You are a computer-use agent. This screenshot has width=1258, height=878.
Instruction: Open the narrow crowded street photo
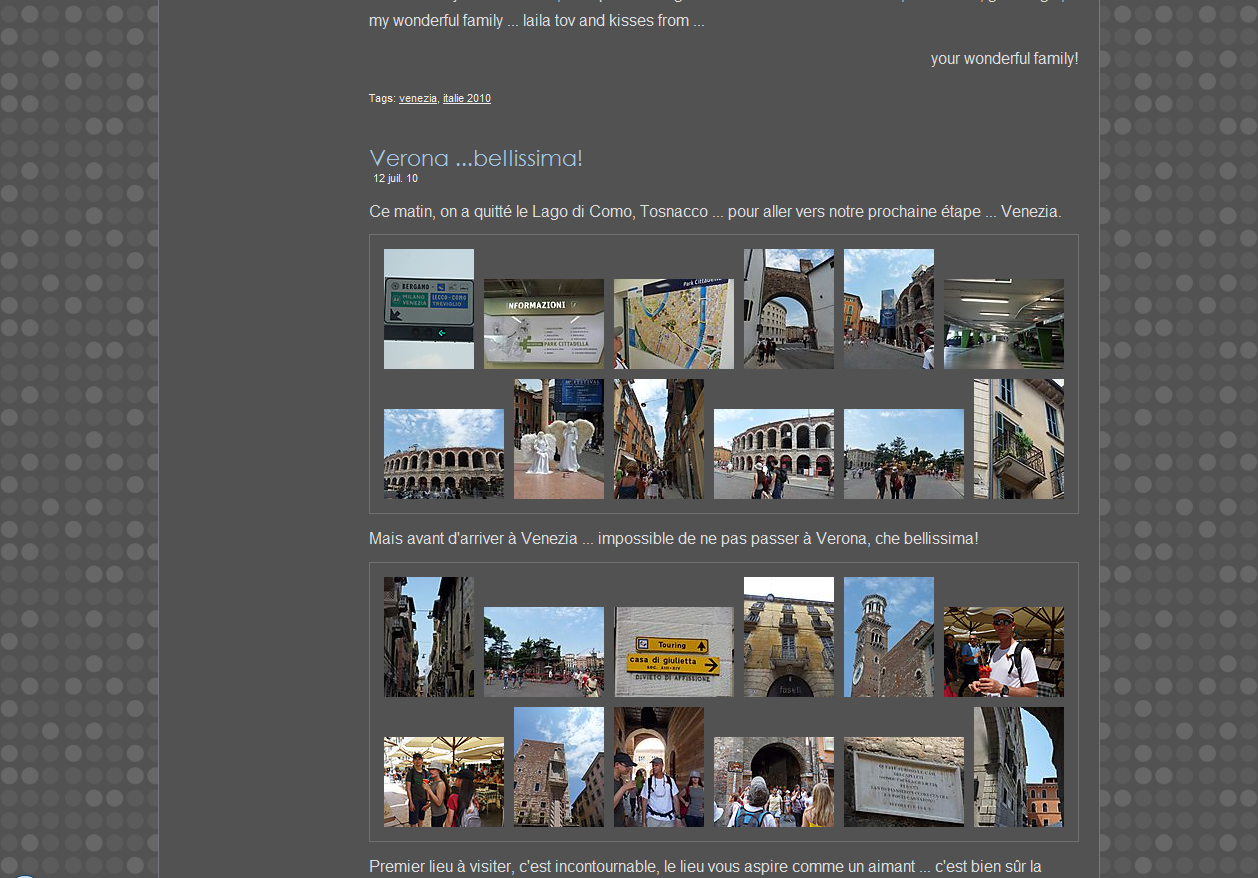pos(658,439)
